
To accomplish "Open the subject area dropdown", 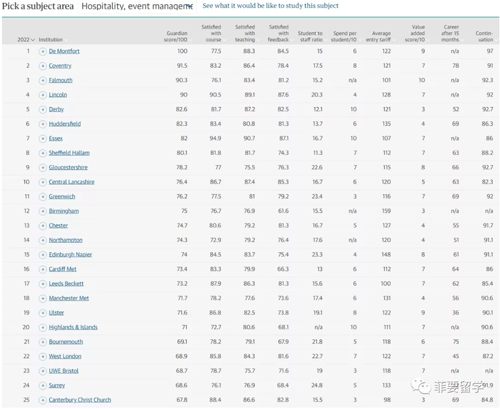I will pos(137,6).
